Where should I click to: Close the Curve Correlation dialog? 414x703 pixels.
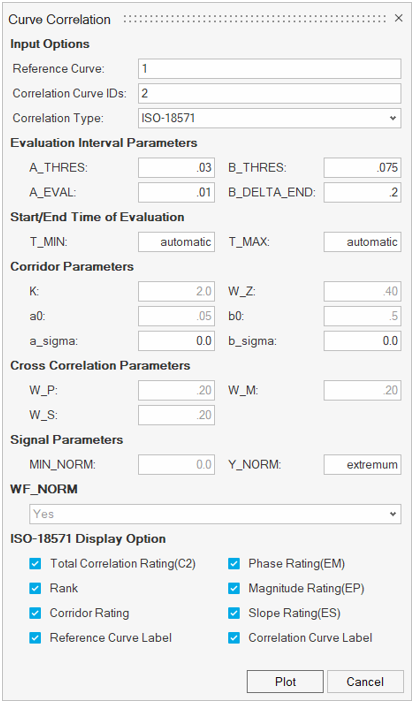398,18
